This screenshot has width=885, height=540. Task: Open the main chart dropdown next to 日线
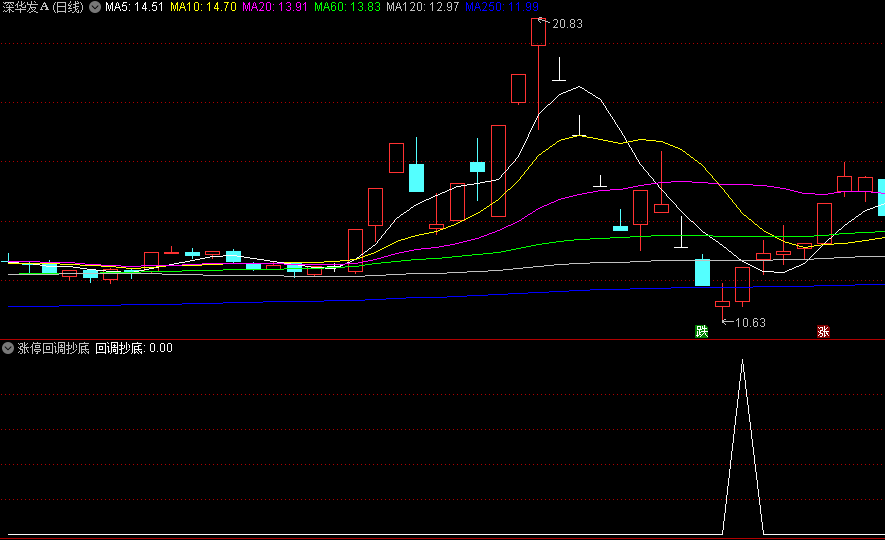(95, 8)
